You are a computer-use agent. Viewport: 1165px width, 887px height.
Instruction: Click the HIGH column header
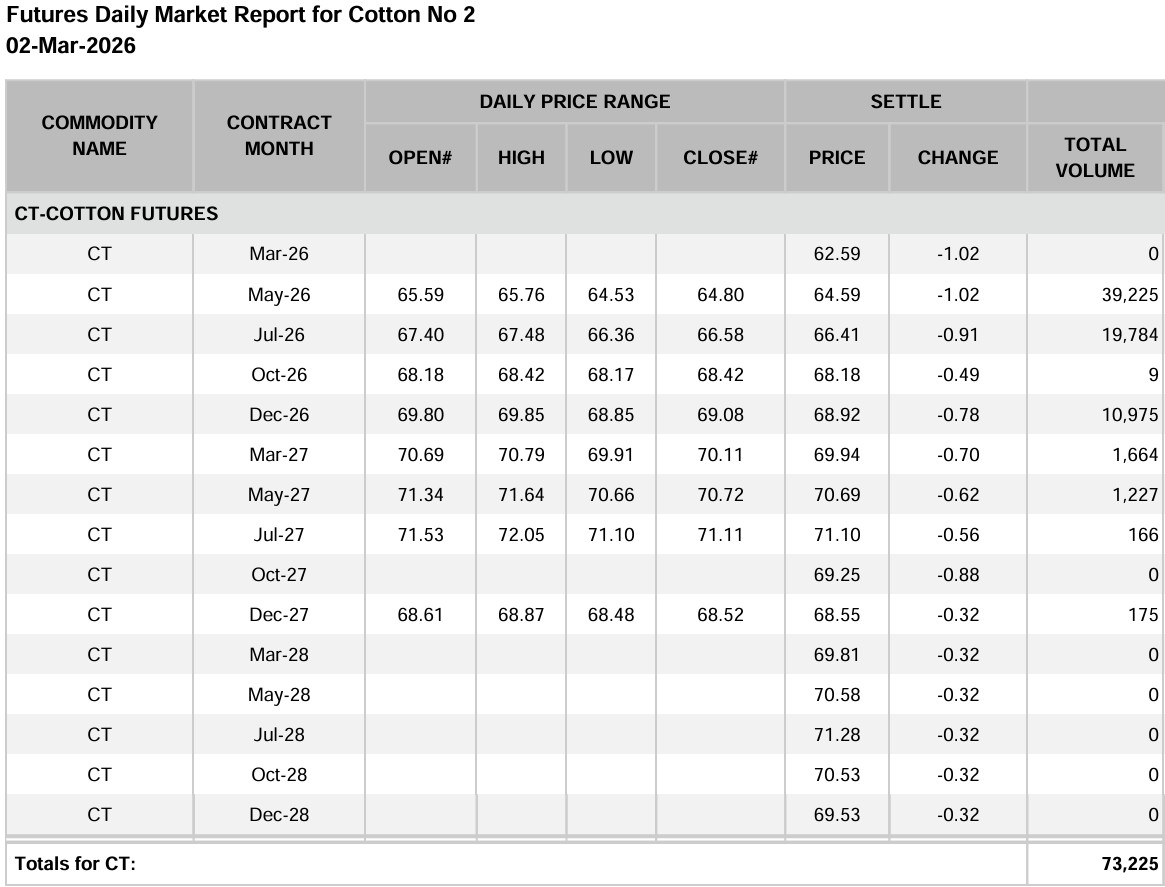coord(521,158)
